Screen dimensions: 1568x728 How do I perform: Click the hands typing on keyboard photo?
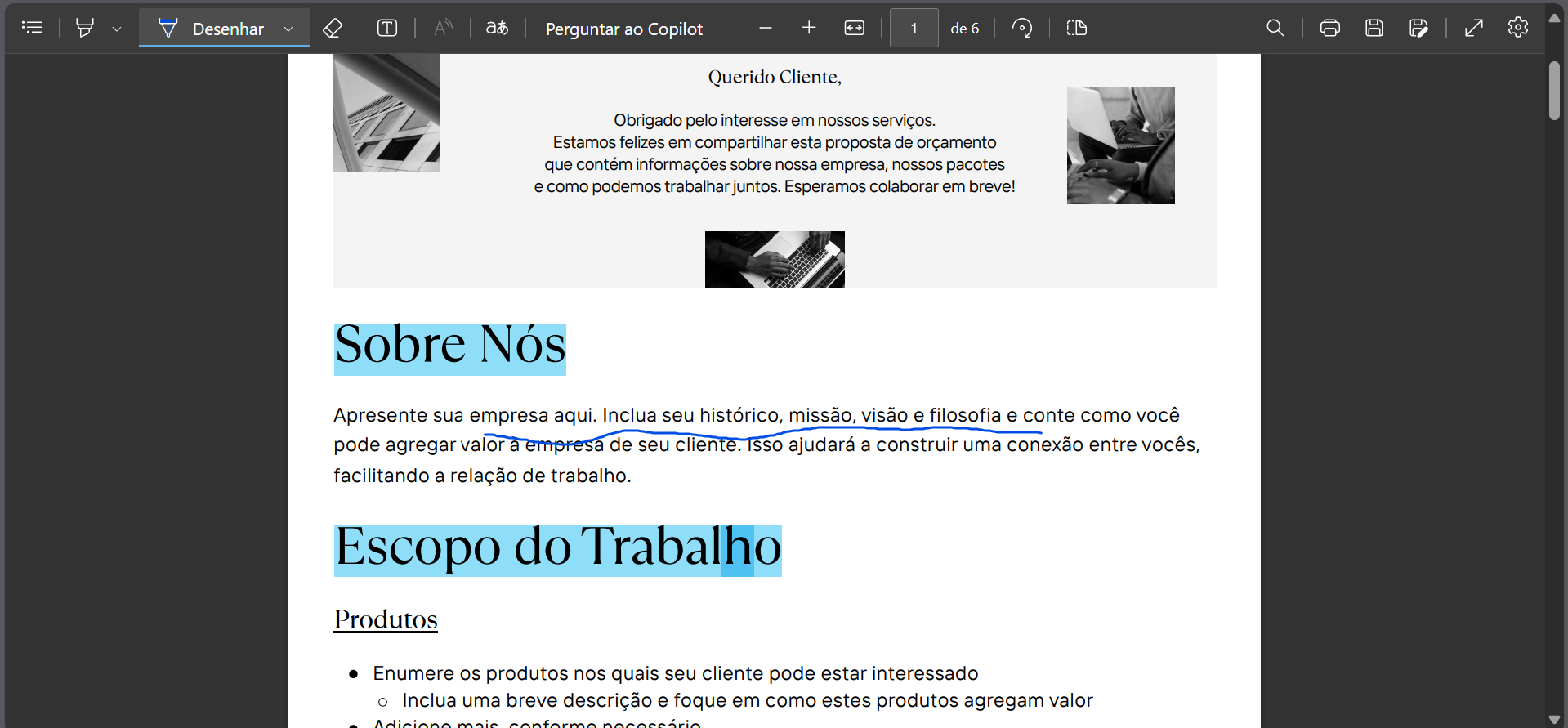point(775,260)
